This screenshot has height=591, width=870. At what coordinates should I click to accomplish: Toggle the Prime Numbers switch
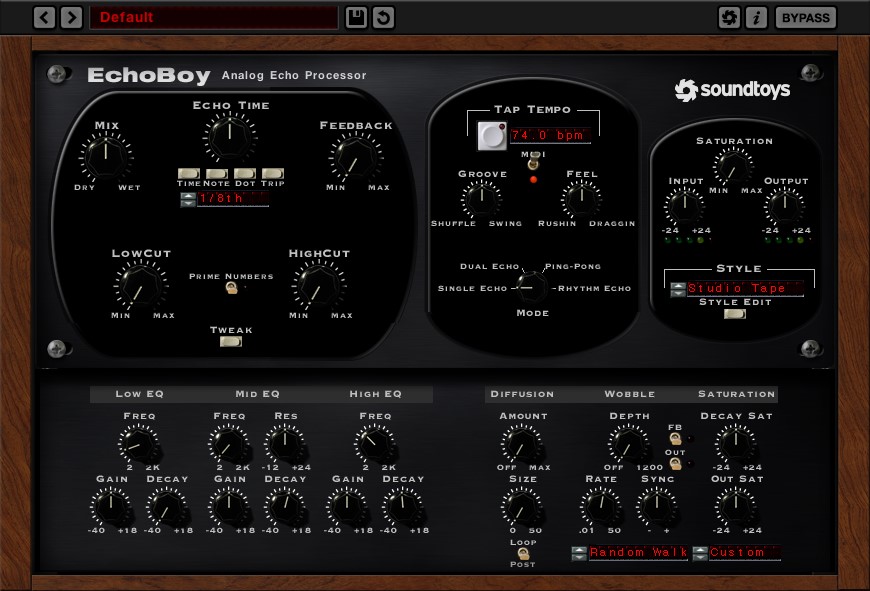231,287
